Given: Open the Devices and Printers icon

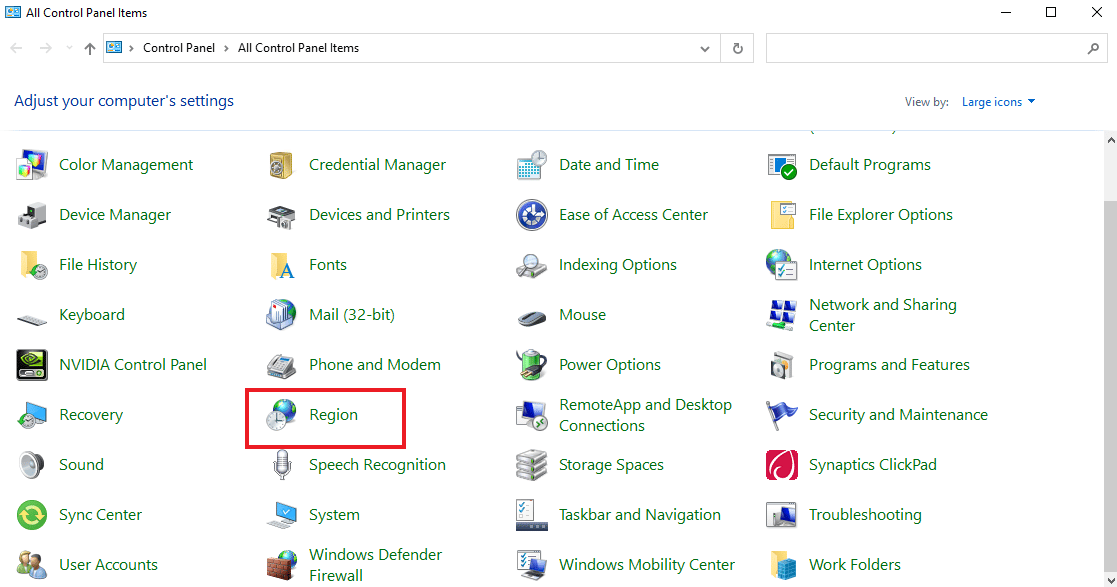Looking at the screenshot, I should click(281, 215).
